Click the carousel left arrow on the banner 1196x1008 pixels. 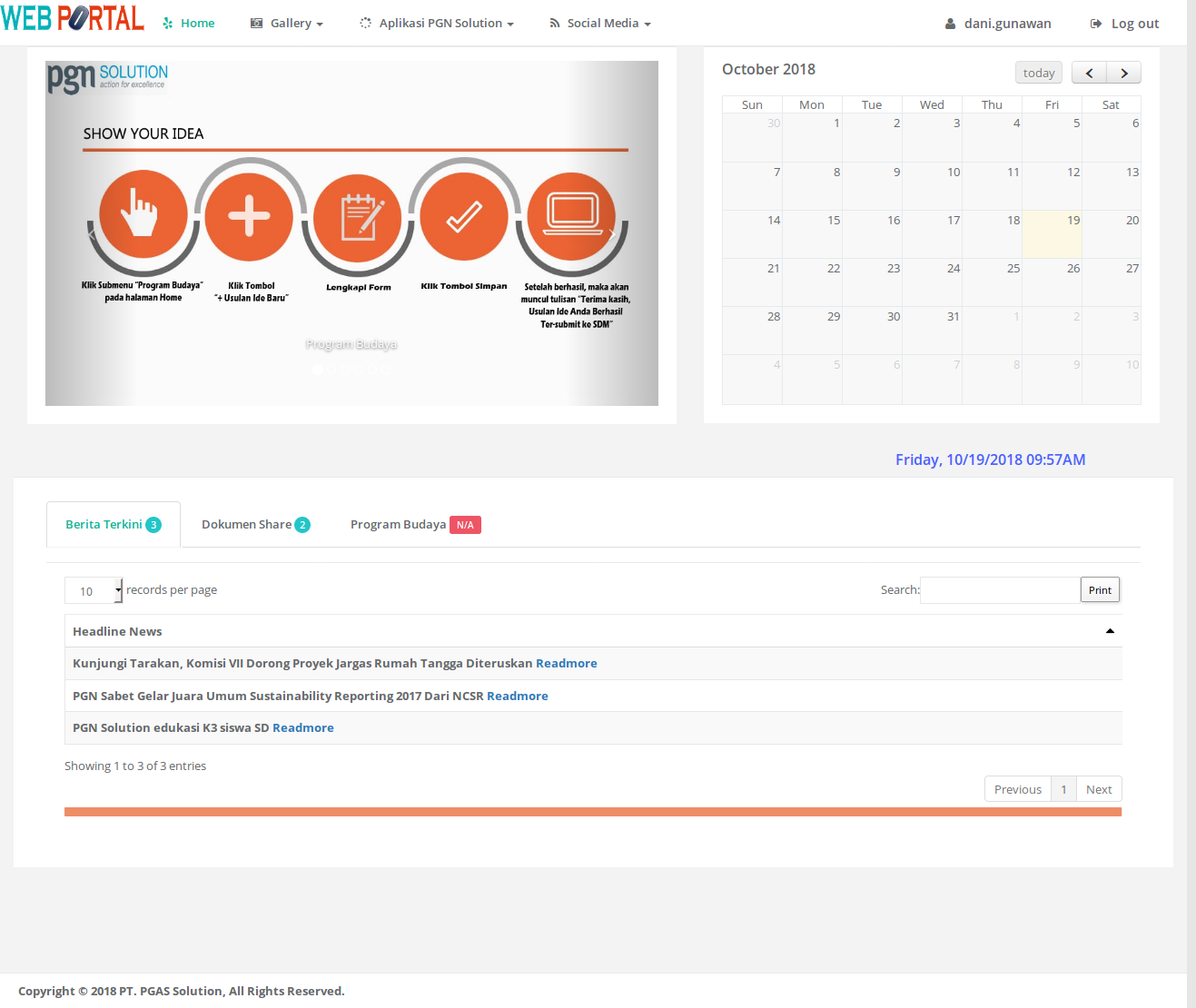pos(92,233)
